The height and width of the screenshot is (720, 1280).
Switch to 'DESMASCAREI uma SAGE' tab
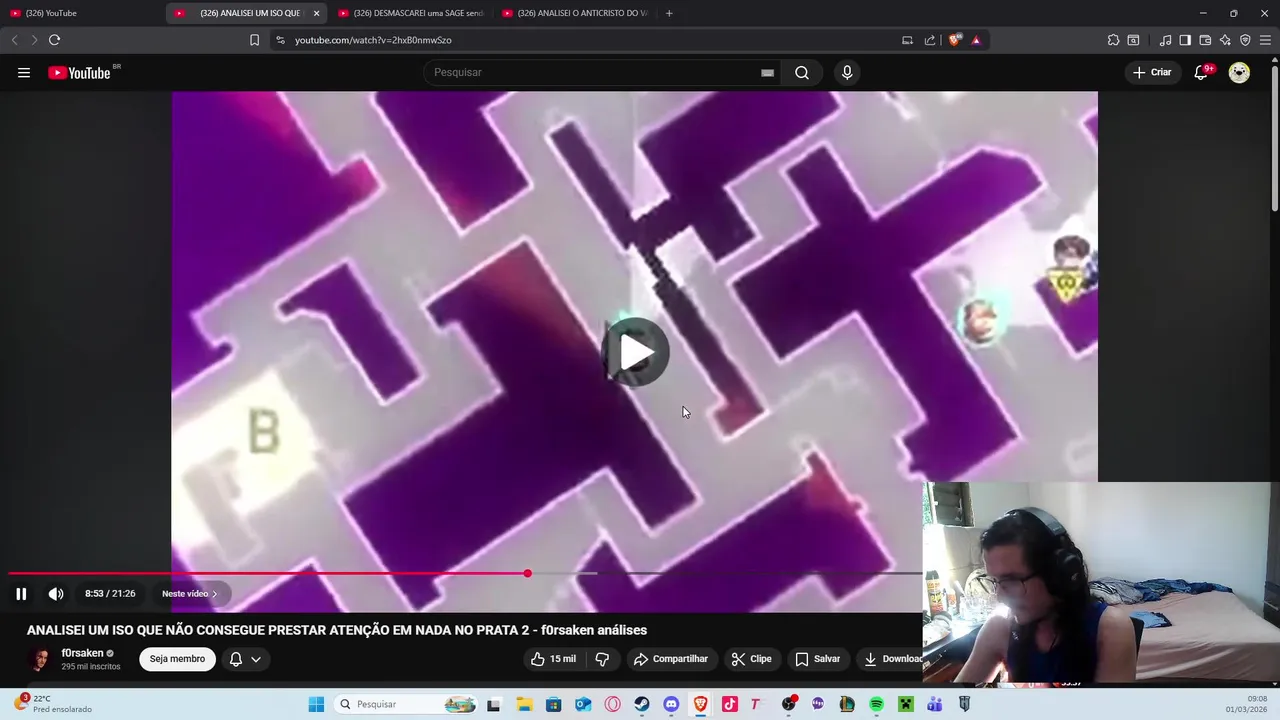(x=410, y=13)
